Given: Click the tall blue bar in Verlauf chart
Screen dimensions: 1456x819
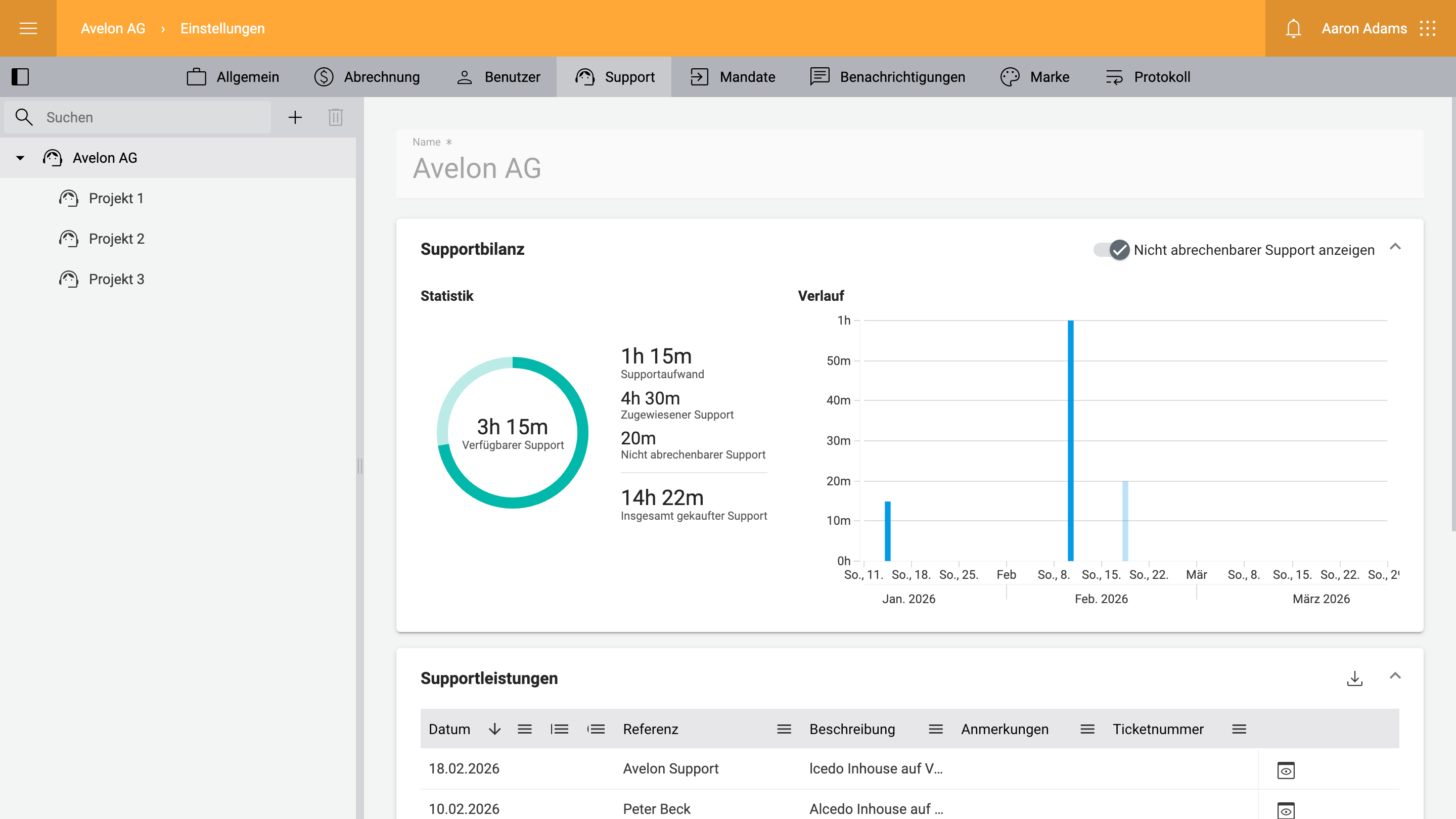Looking at the screenshot, I should click(1071, 441).
